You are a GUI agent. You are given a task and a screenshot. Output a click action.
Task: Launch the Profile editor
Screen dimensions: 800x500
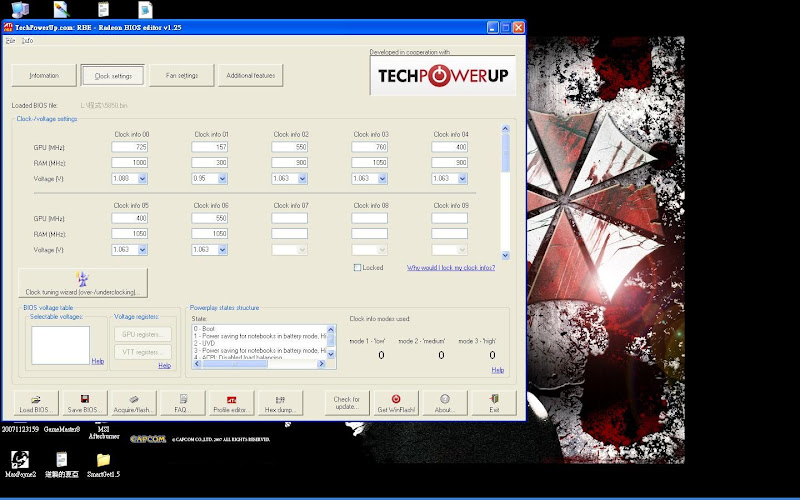[231, 403]
